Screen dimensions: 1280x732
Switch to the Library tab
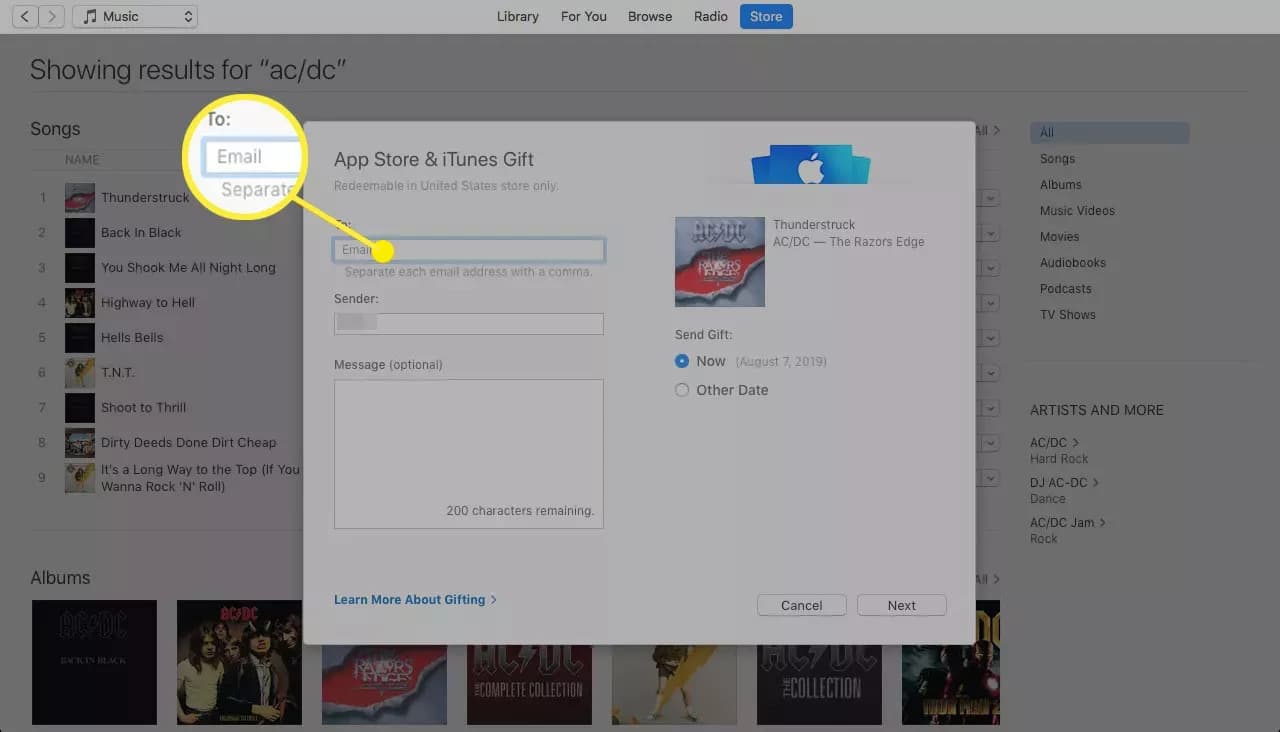pyautogui.click(x=517, y=16)
